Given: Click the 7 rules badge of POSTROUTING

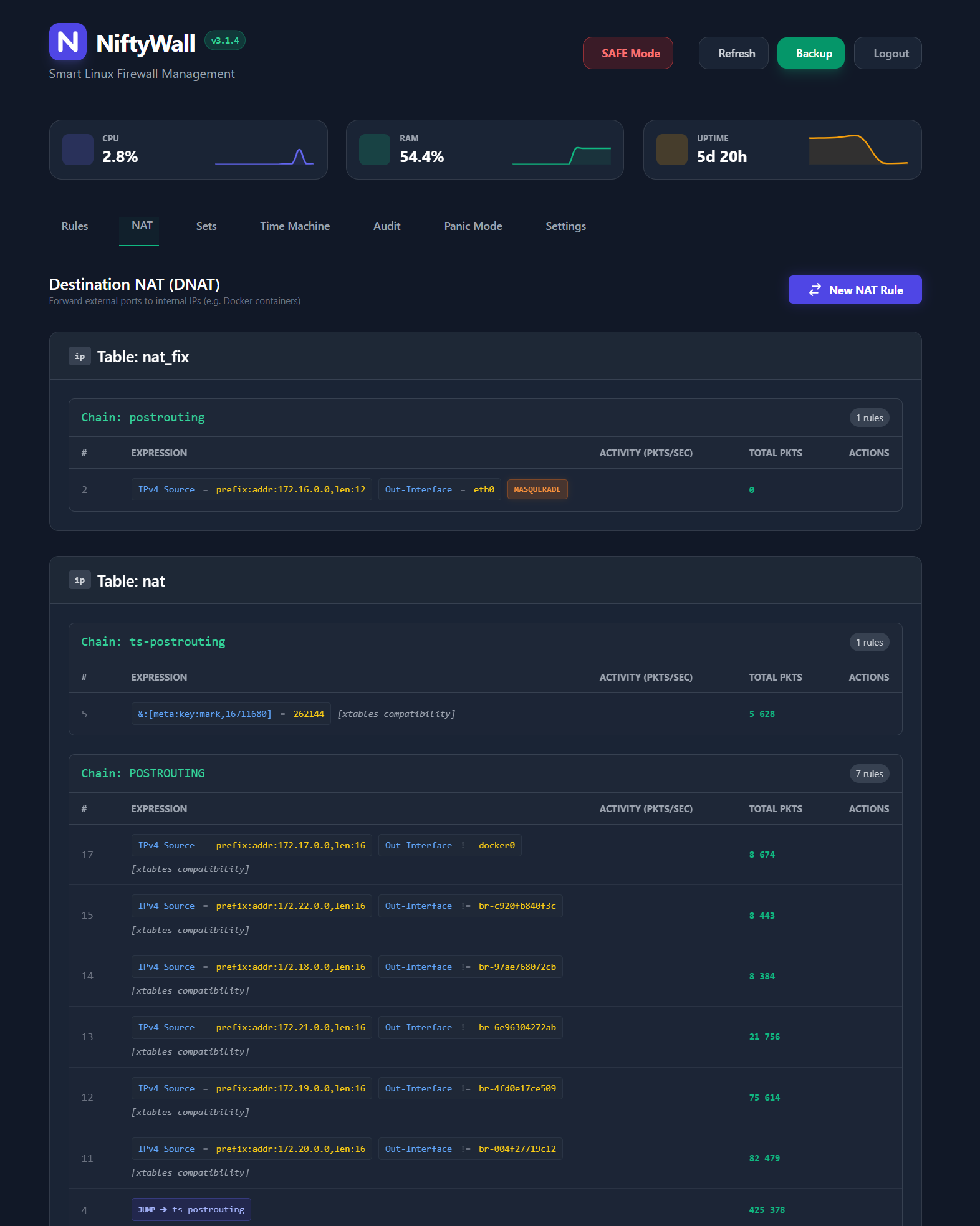Looking at the screenshot, I should [870, 773].
